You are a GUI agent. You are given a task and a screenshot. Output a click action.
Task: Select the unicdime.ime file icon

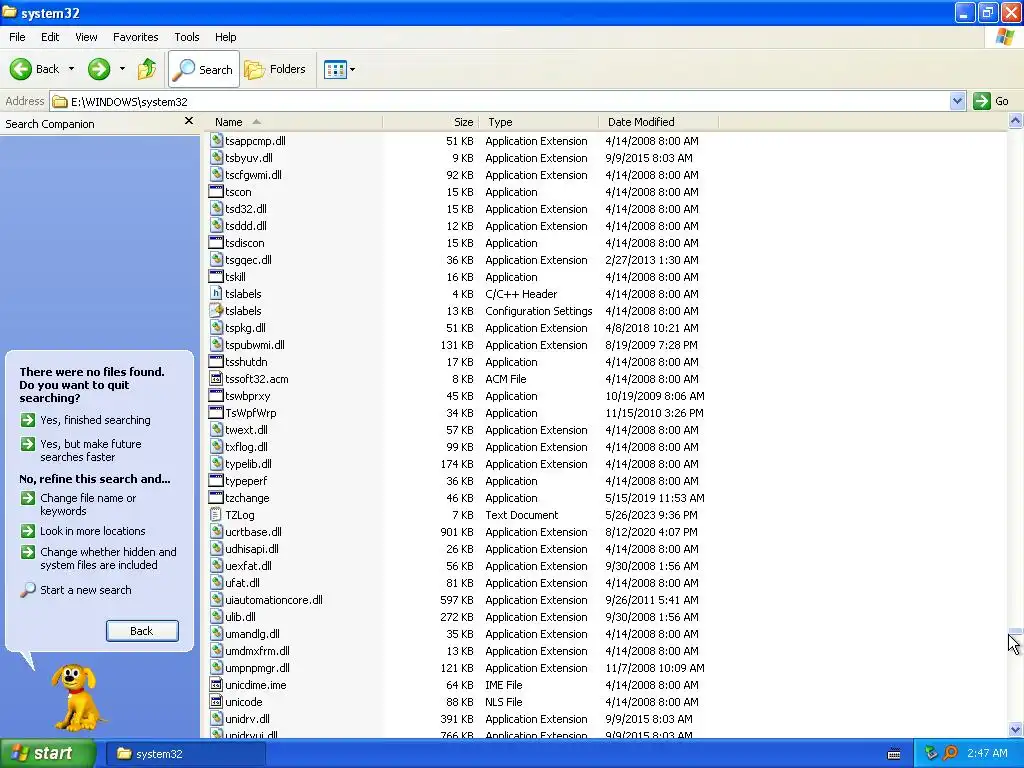[216, 684]
